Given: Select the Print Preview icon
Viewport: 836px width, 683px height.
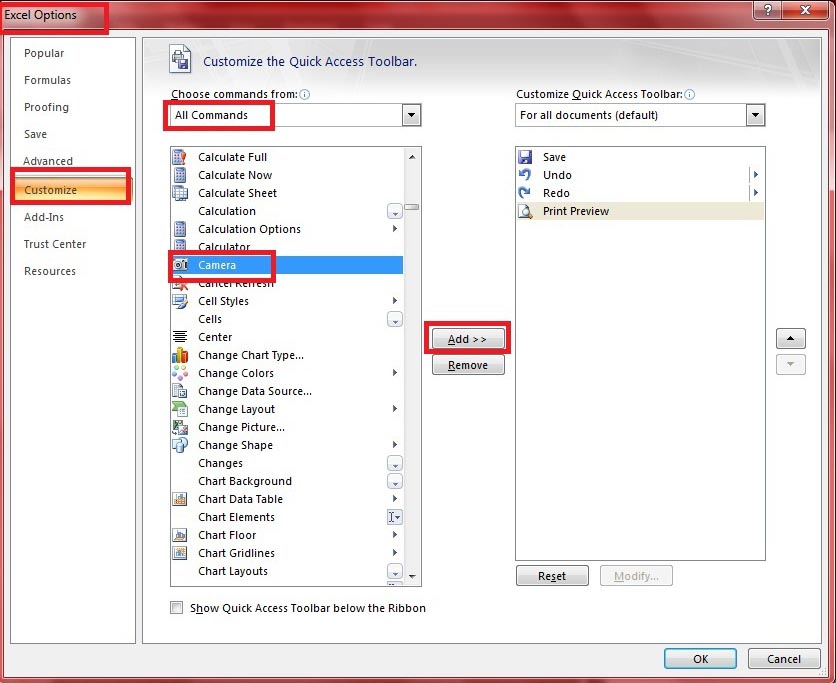Looking at the screenshot, I should 525,211.
